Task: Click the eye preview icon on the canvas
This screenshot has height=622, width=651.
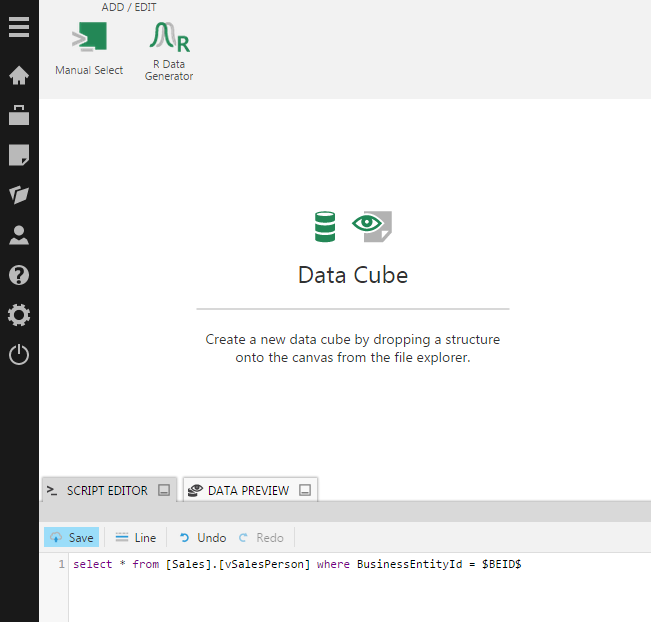Action: pos(372,226)
